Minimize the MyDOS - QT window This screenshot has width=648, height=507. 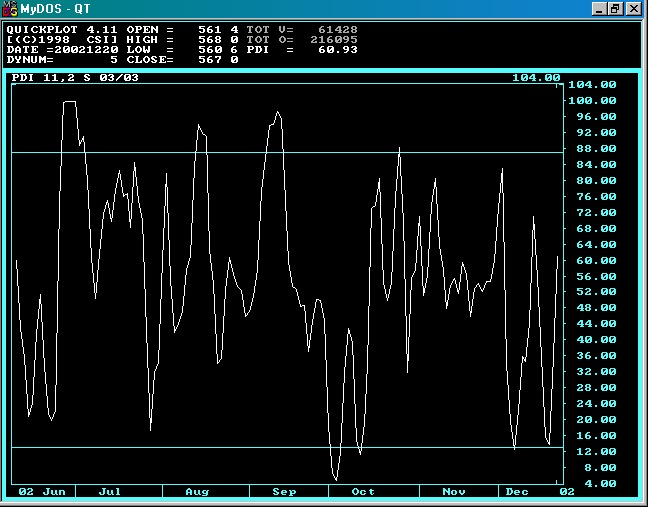[599, 9]
